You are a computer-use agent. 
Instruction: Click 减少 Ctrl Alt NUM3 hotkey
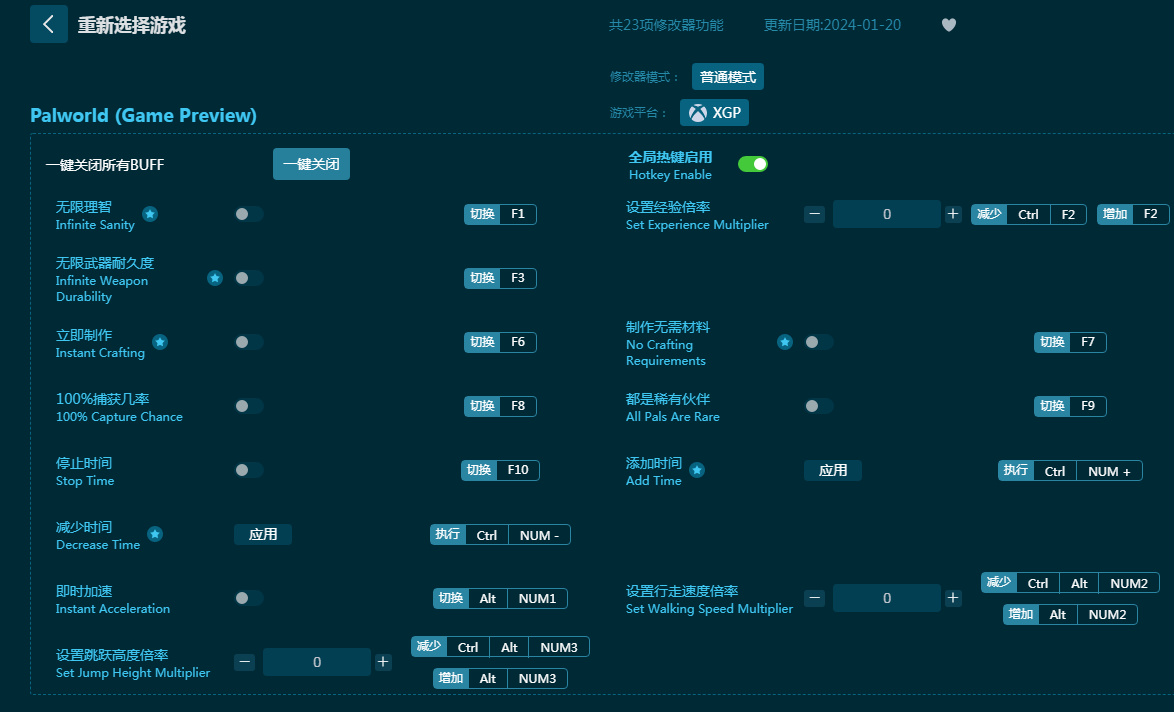point(500,647)
